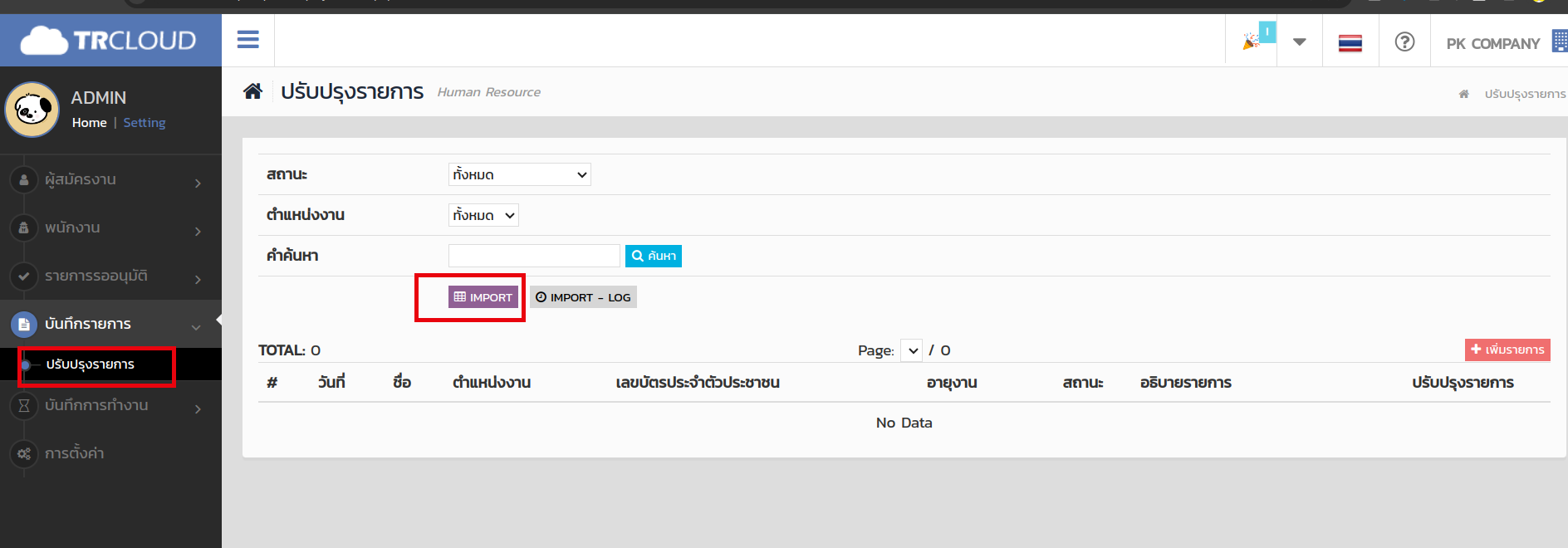Click the ตำแหน่งงาน table column header

tap(492, 383)
